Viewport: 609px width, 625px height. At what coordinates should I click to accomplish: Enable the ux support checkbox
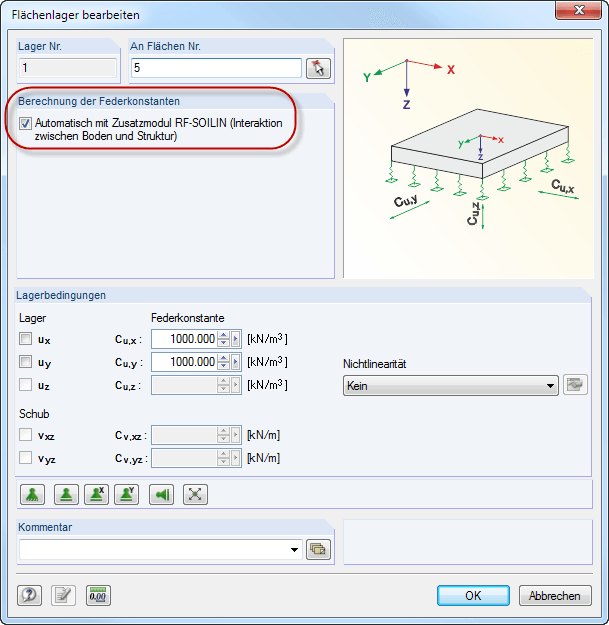click(x=26, y=339)
